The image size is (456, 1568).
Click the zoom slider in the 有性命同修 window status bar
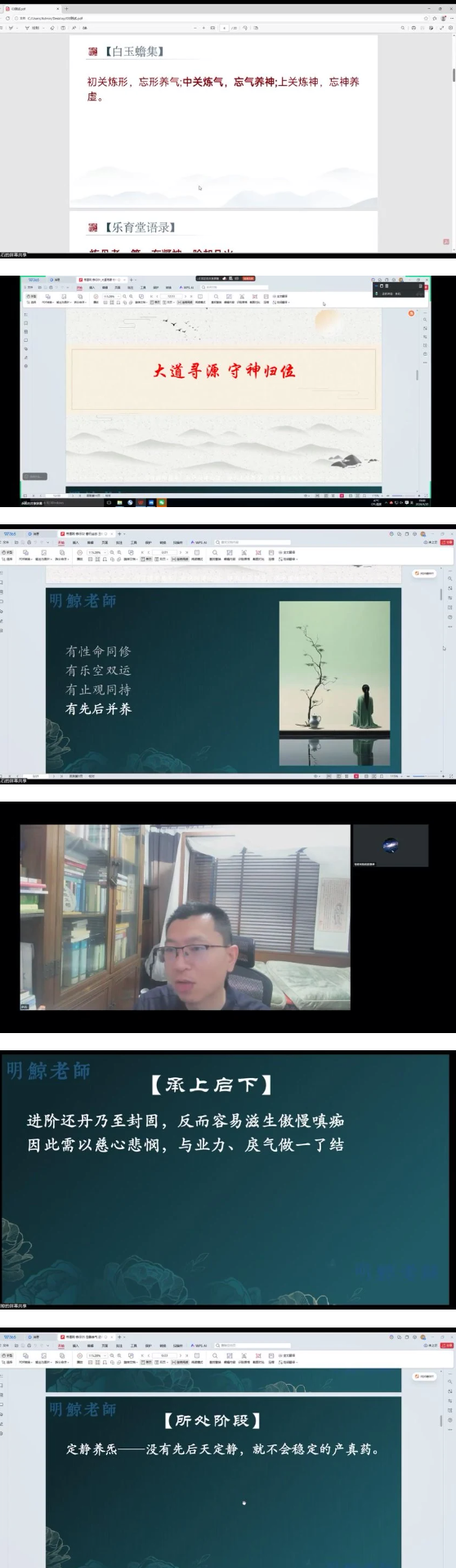(424, 776)
